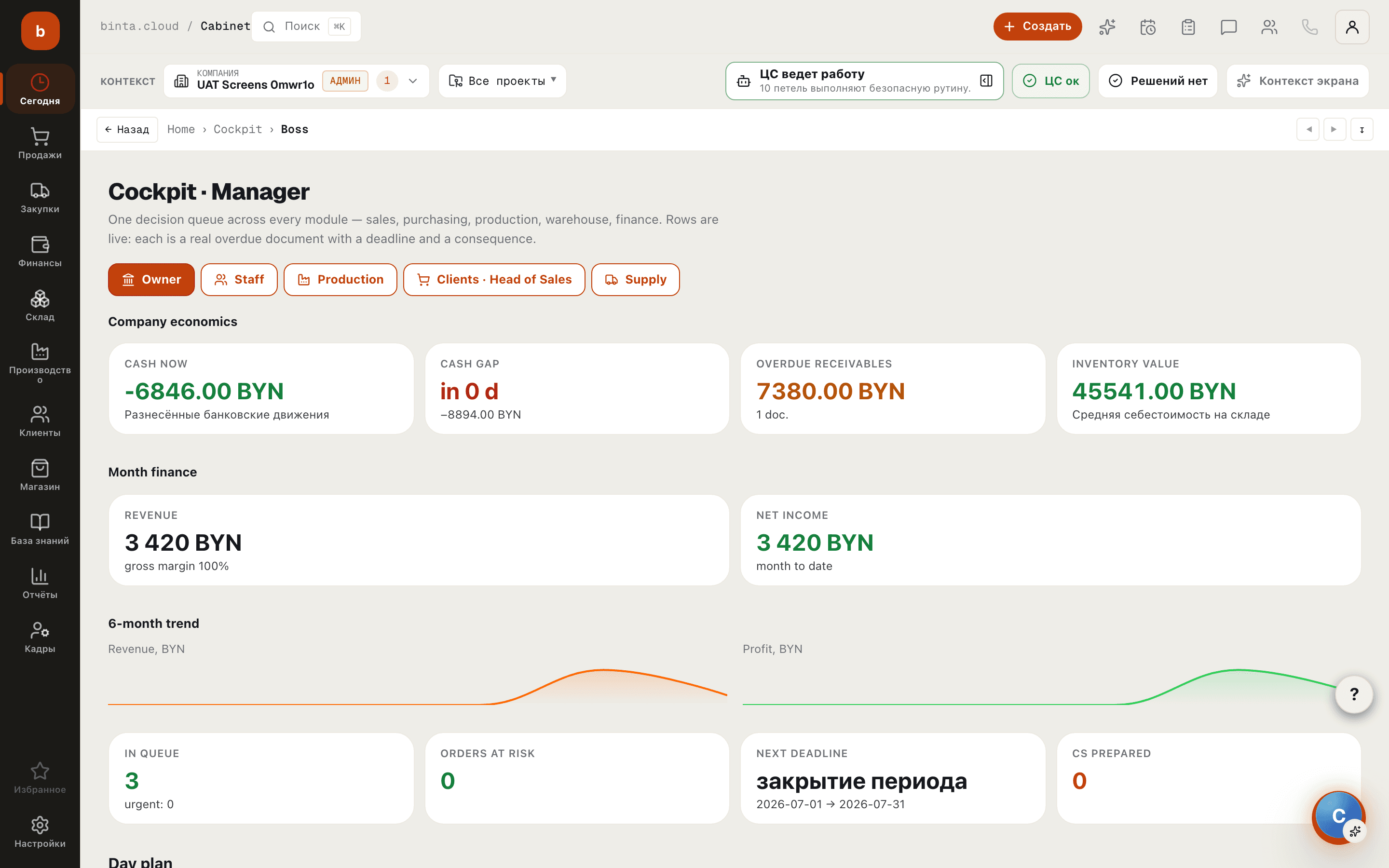Click the phone call icon in top bar
1389x868 pixels.
(1310, 27)
